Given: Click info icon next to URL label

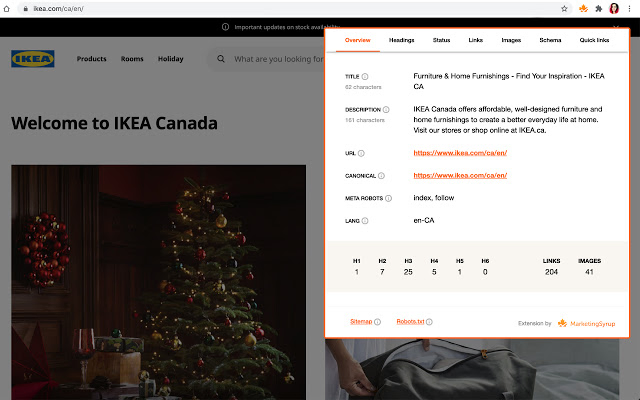Looking at the screenshot, I should pos(361,153).
